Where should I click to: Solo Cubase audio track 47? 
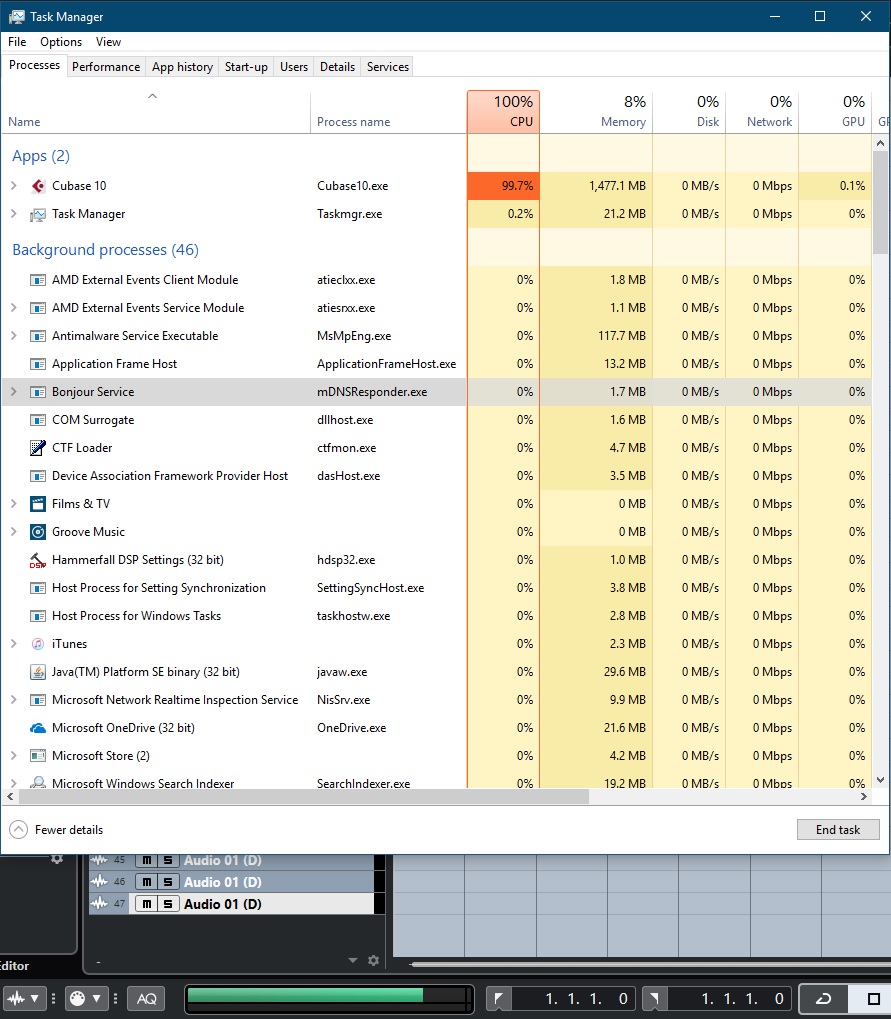168,904
